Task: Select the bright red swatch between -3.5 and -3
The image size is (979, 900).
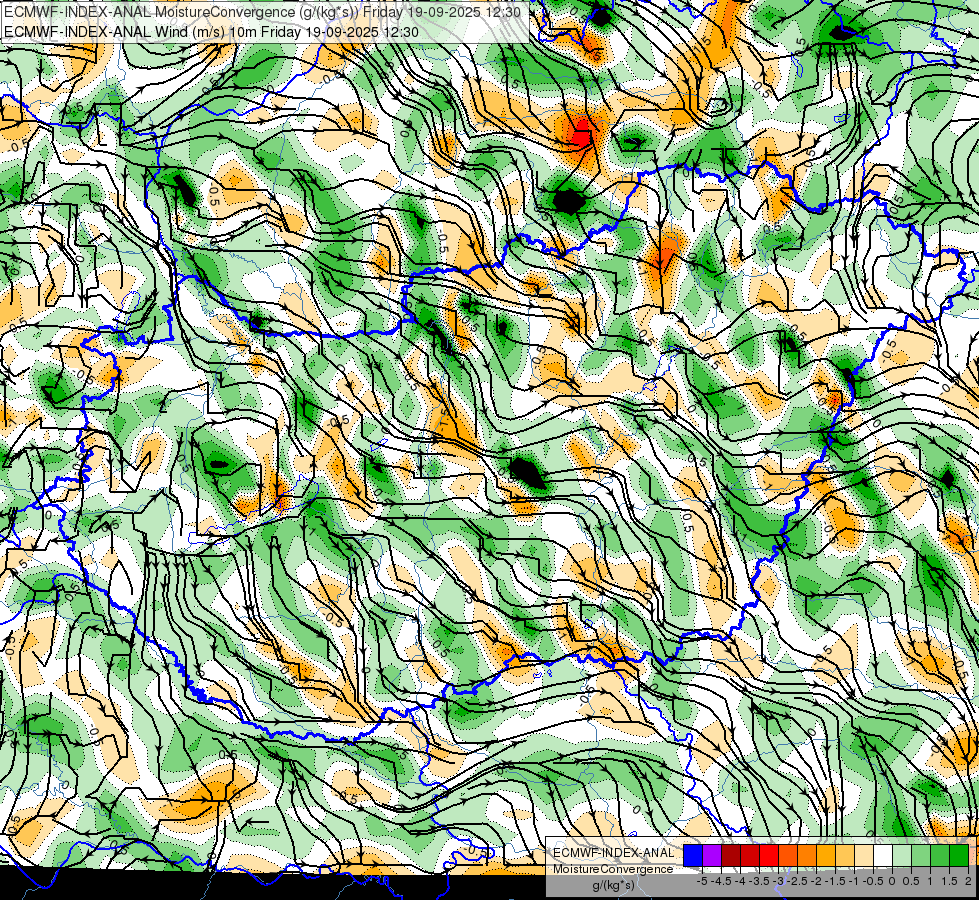Action: (769, 855)
